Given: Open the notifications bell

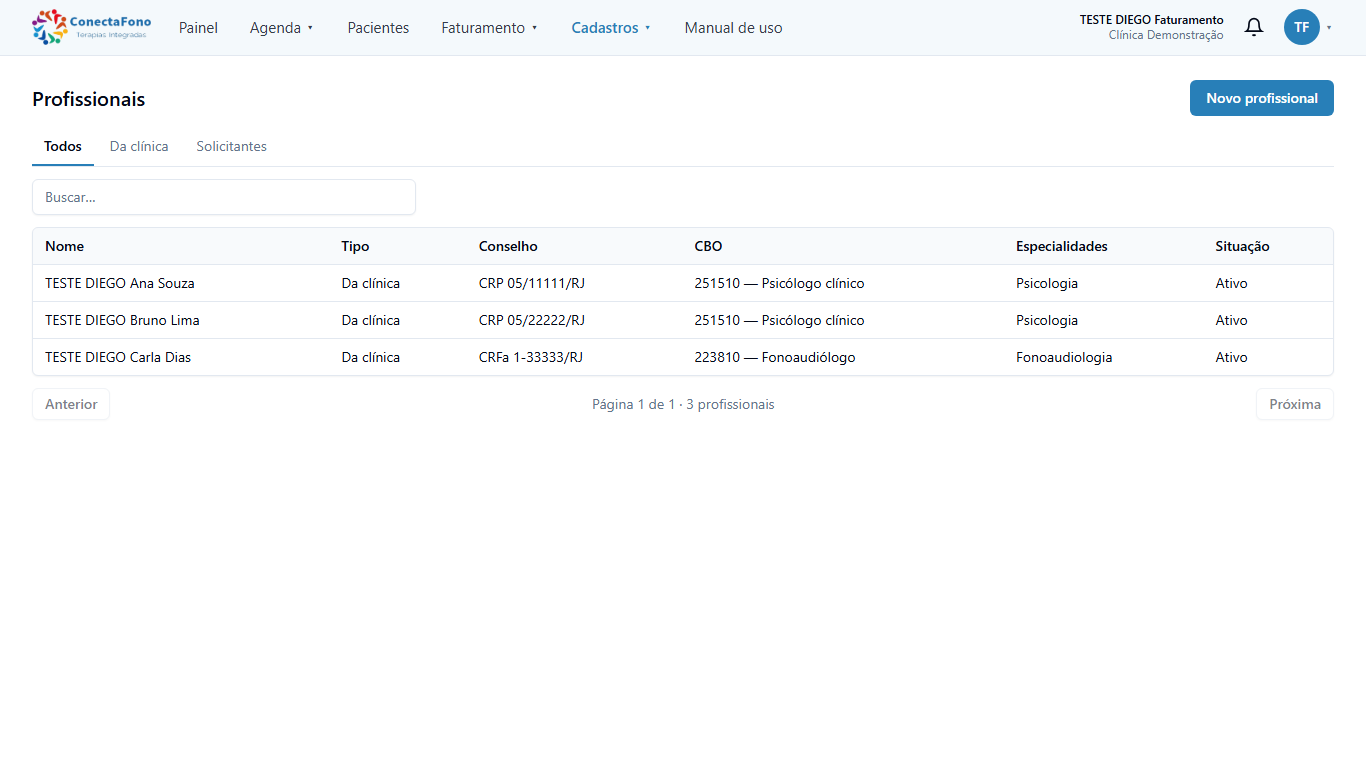Looking at the screenshot, I should [x=1254, y=27].
